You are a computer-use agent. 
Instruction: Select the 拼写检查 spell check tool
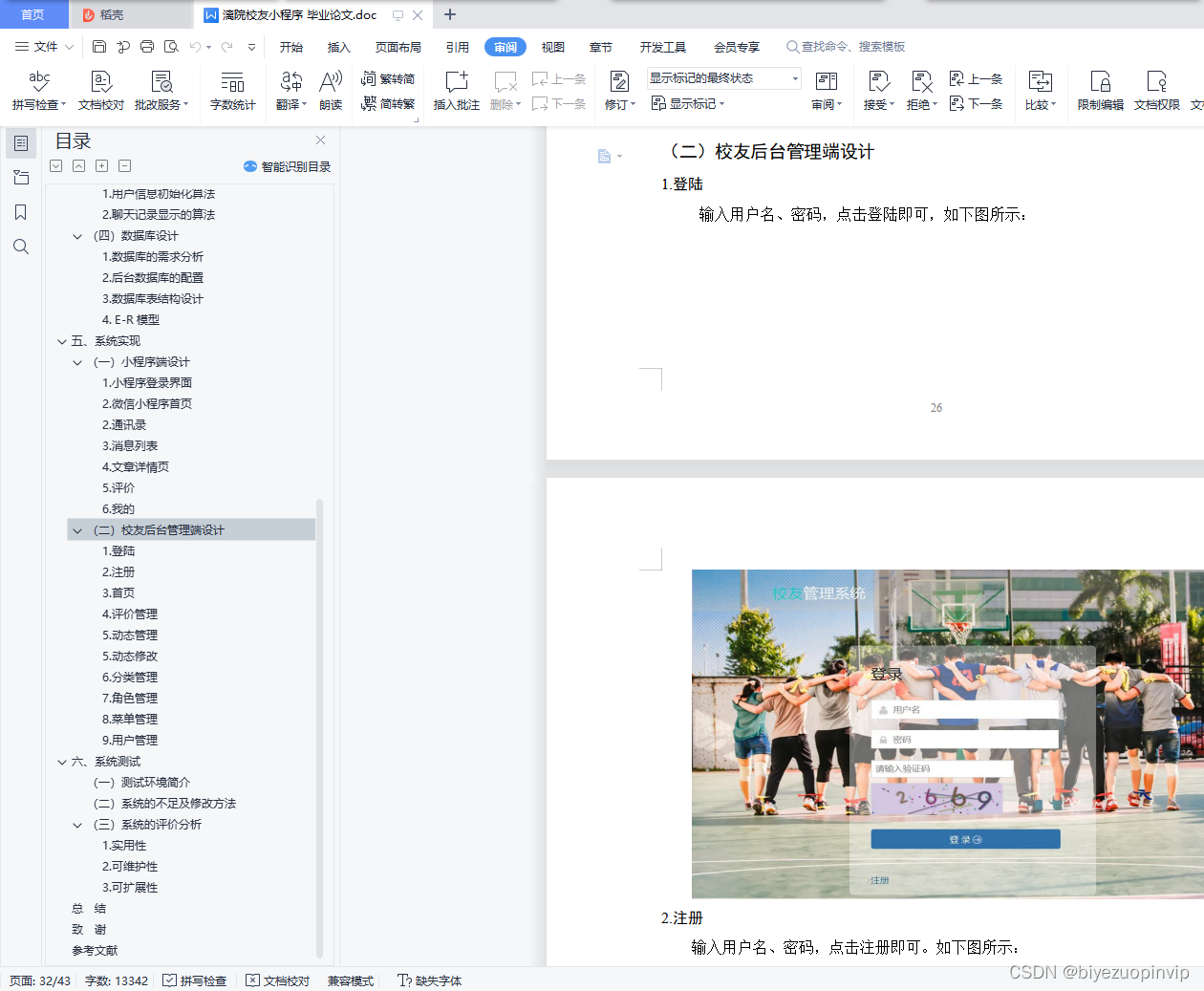pos(37,91)
